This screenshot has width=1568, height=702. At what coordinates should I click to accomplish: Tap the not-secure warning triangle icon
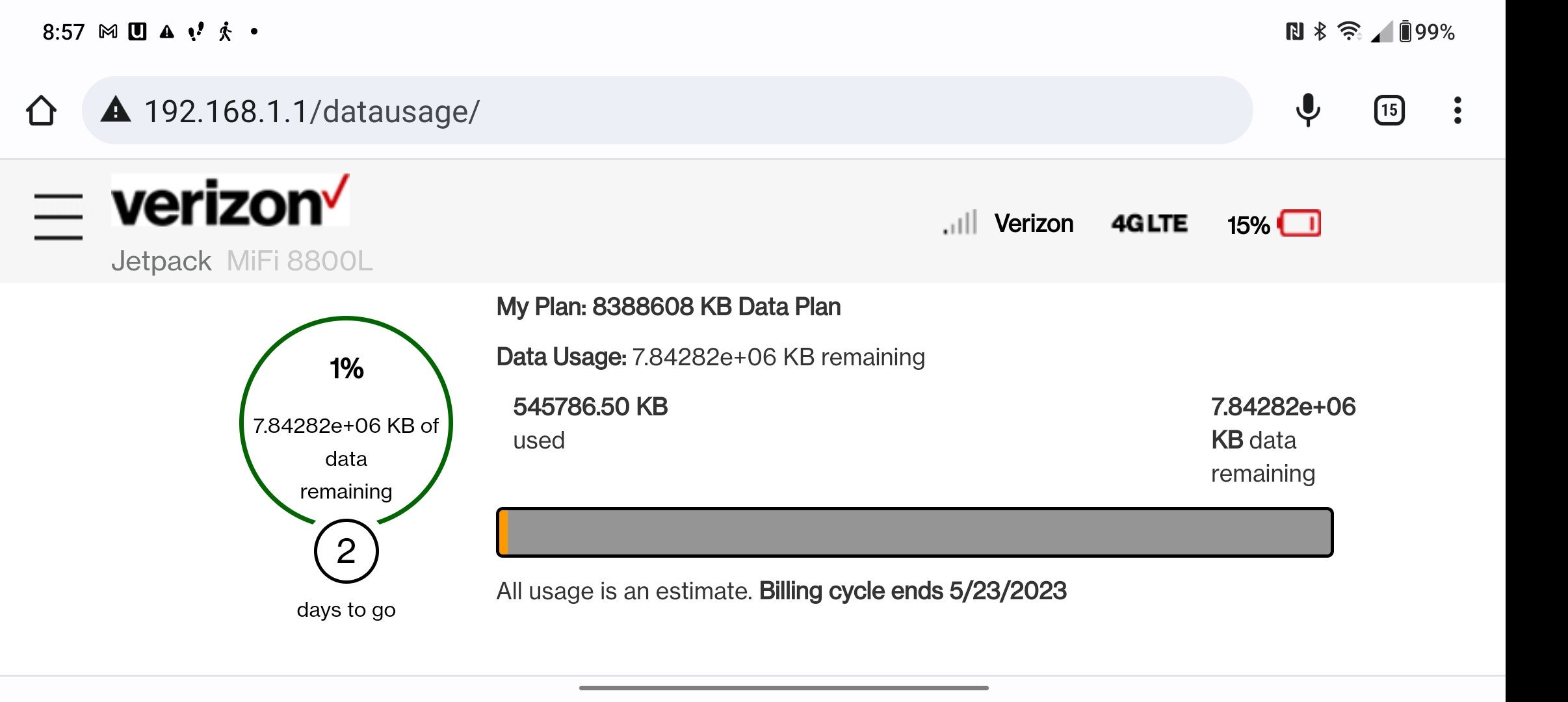pos(116,110)
